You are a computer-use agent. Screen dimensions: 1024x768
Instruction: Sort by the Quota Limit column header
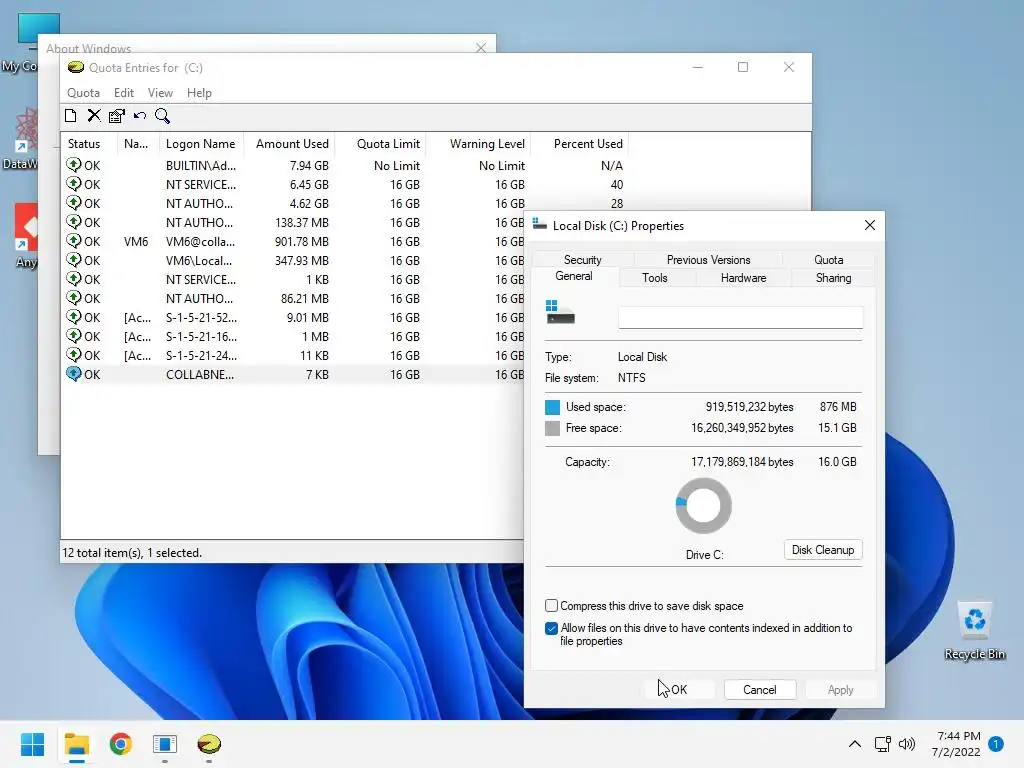pyautogui.click(x=381, y=144)
